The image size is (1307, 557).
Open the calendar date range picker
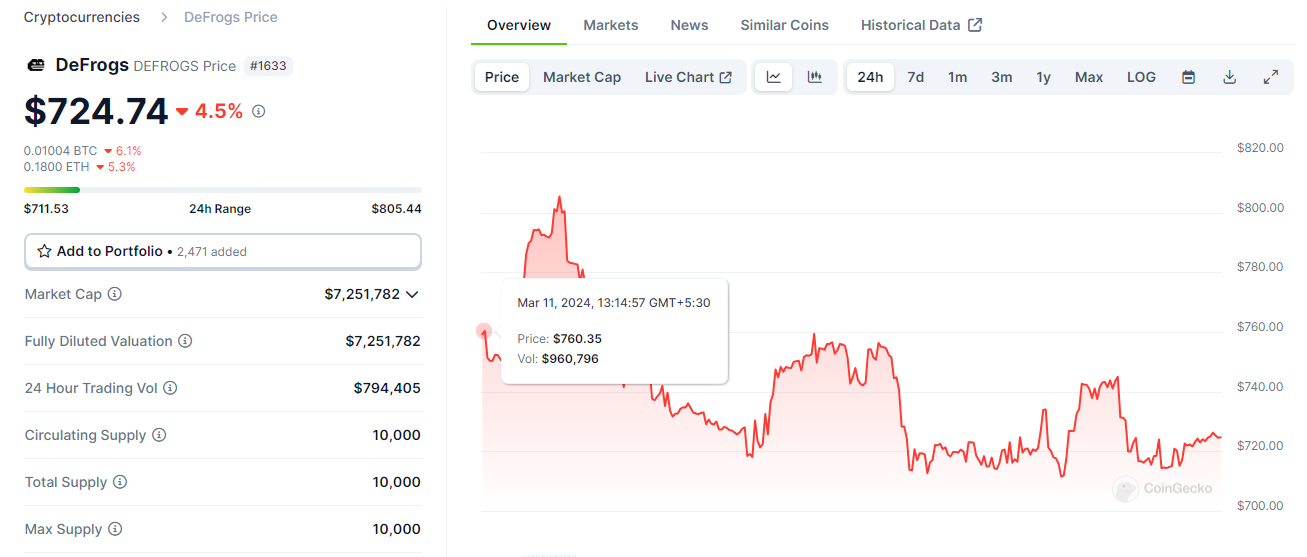(1188, 77)
